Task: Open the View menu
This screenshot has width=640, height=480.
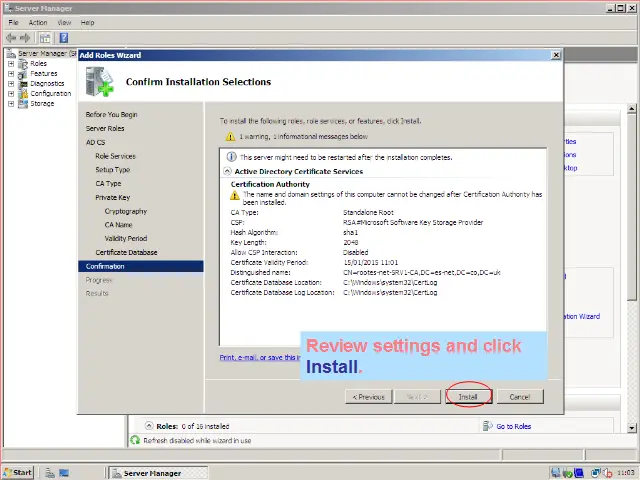Action: 64,22
